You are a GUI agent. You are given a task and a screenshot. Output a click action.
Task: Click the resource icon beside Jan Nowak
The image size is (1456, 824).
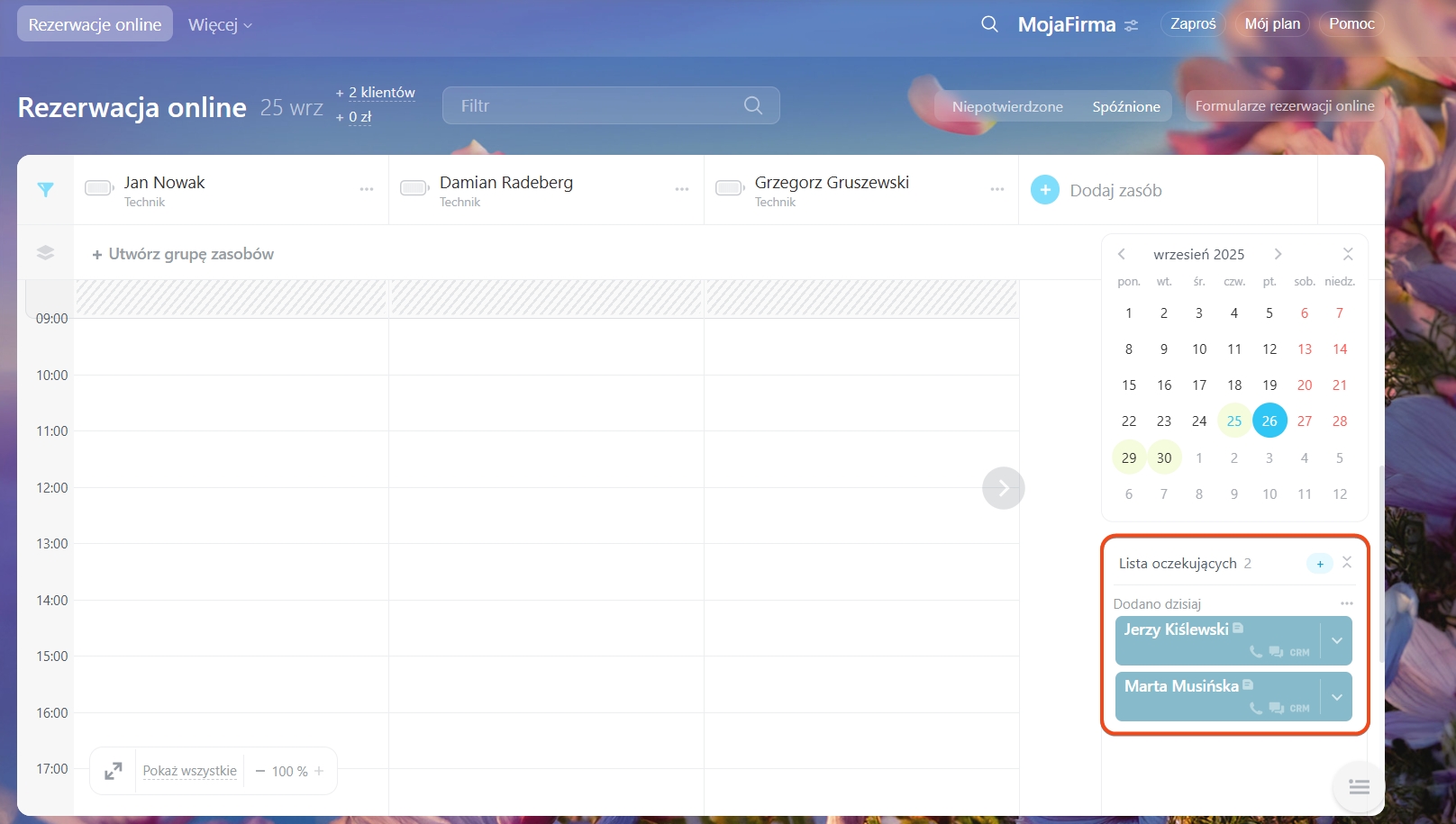(x=99, y=187)
